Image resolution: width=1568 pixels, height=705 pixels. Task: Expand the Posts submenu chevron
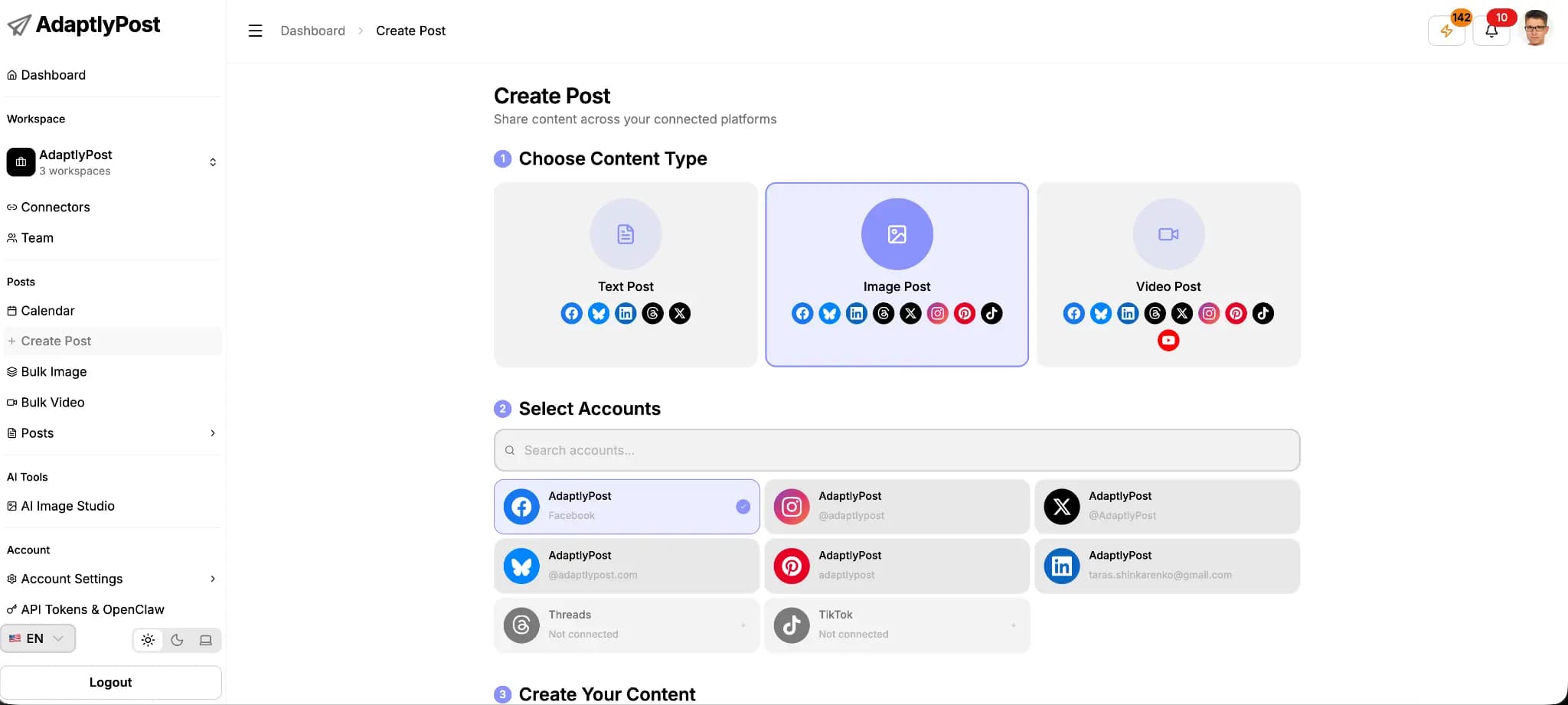pos(213,433)
